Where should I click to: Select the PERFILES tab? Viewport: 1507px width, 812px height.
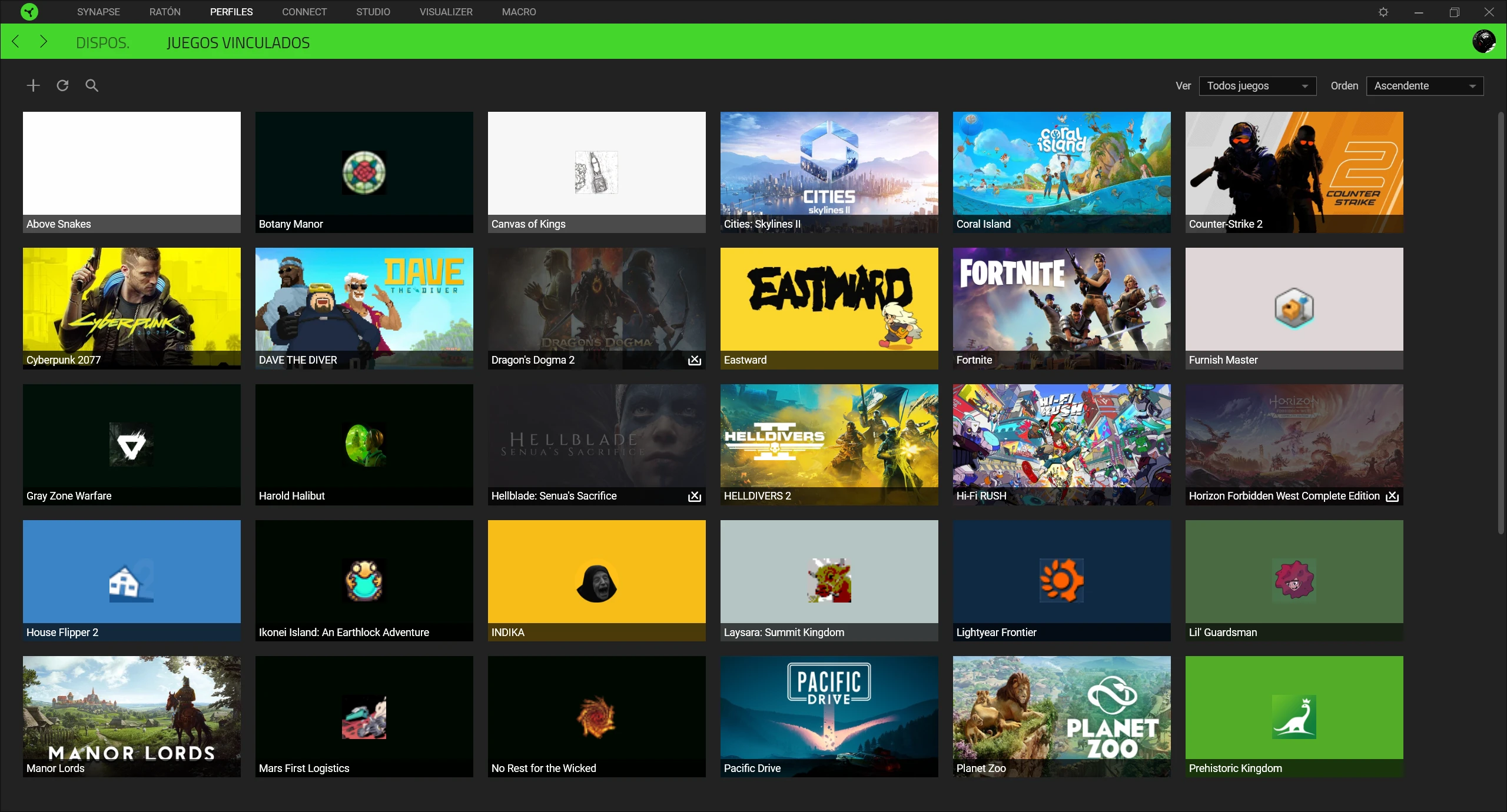click(x=231, y=12)
